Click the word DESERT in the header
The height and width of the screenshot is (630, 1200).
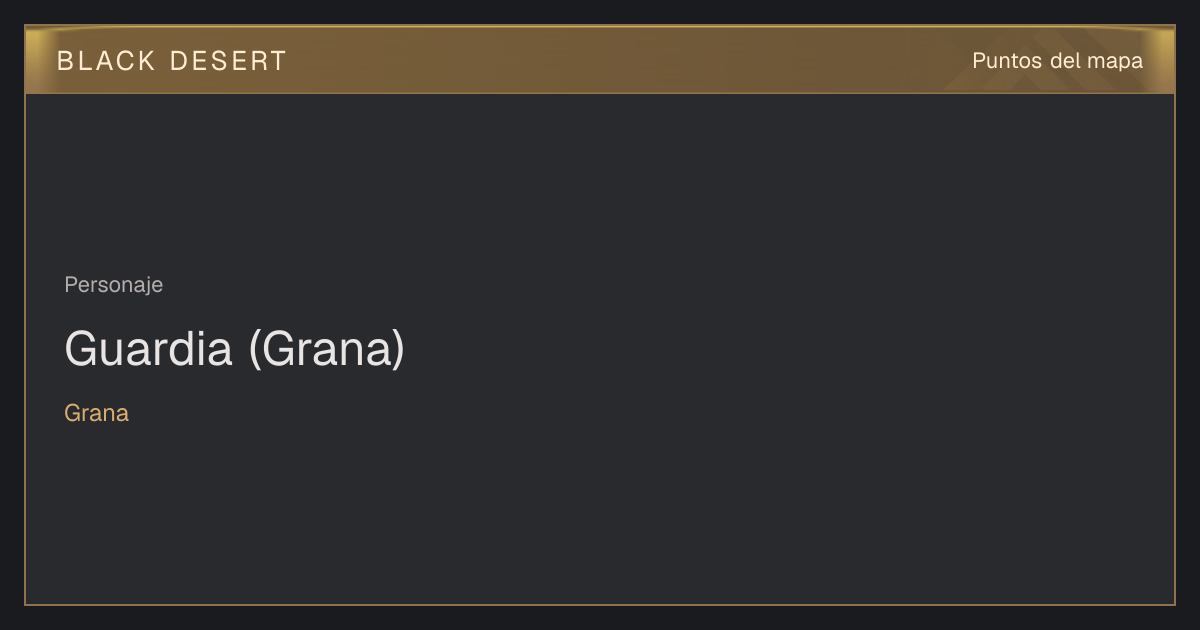[228, 61]
